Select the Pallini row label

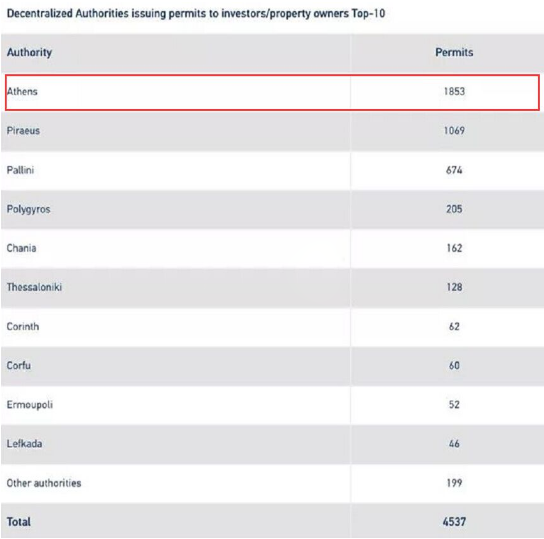20,170
